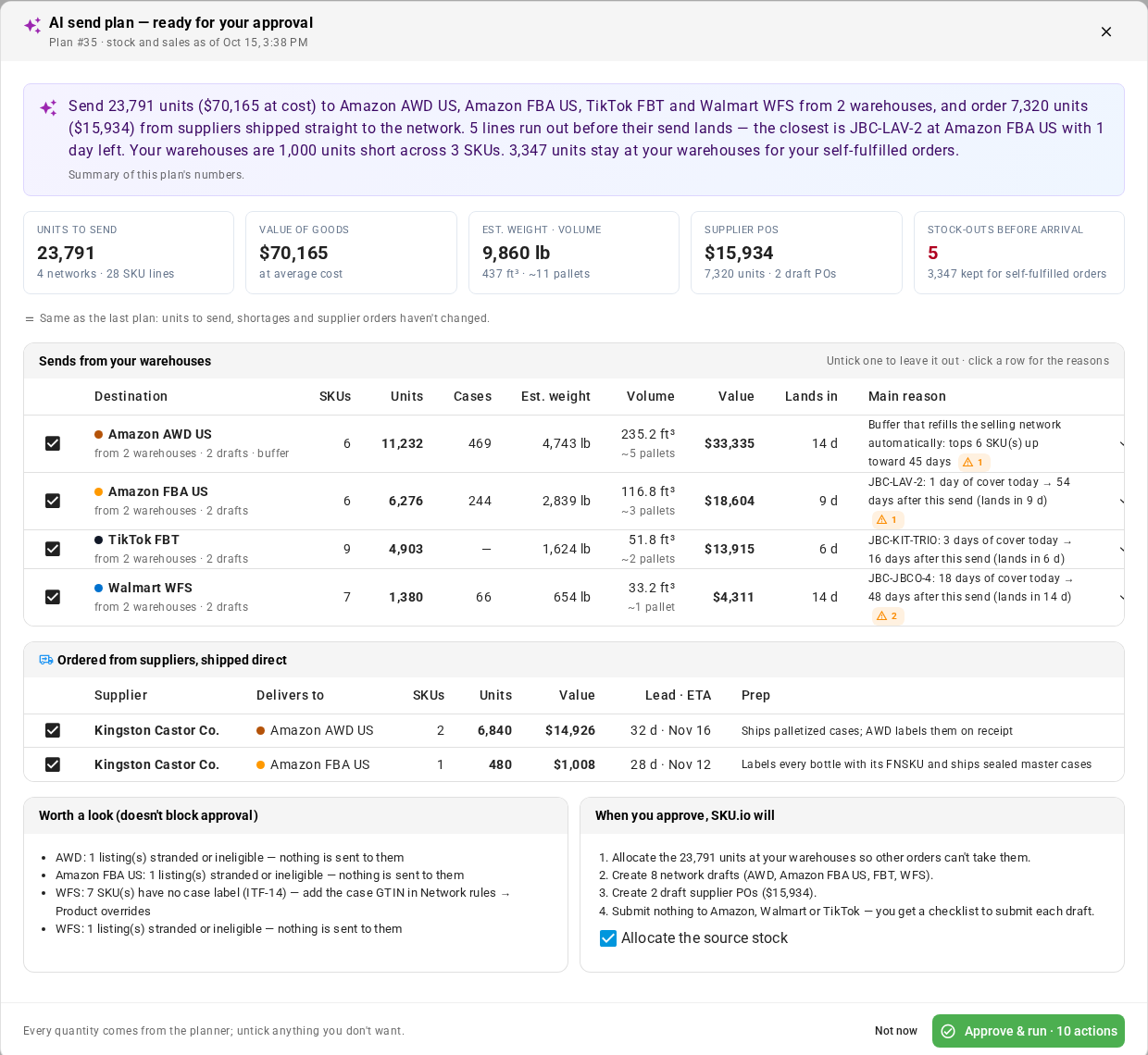Untick the Kingston Castor order to Amazon FBA US
The height and width of the screenshot is (1055, 1148).
53,764
